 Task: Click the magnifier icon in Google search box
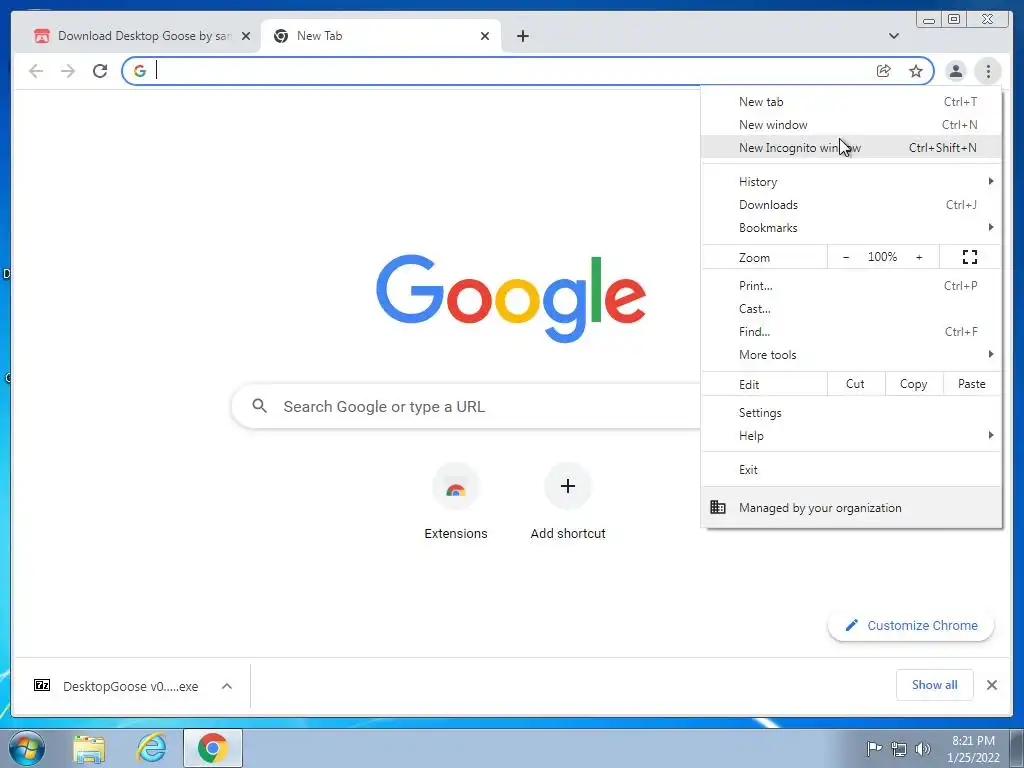(259, 406)
